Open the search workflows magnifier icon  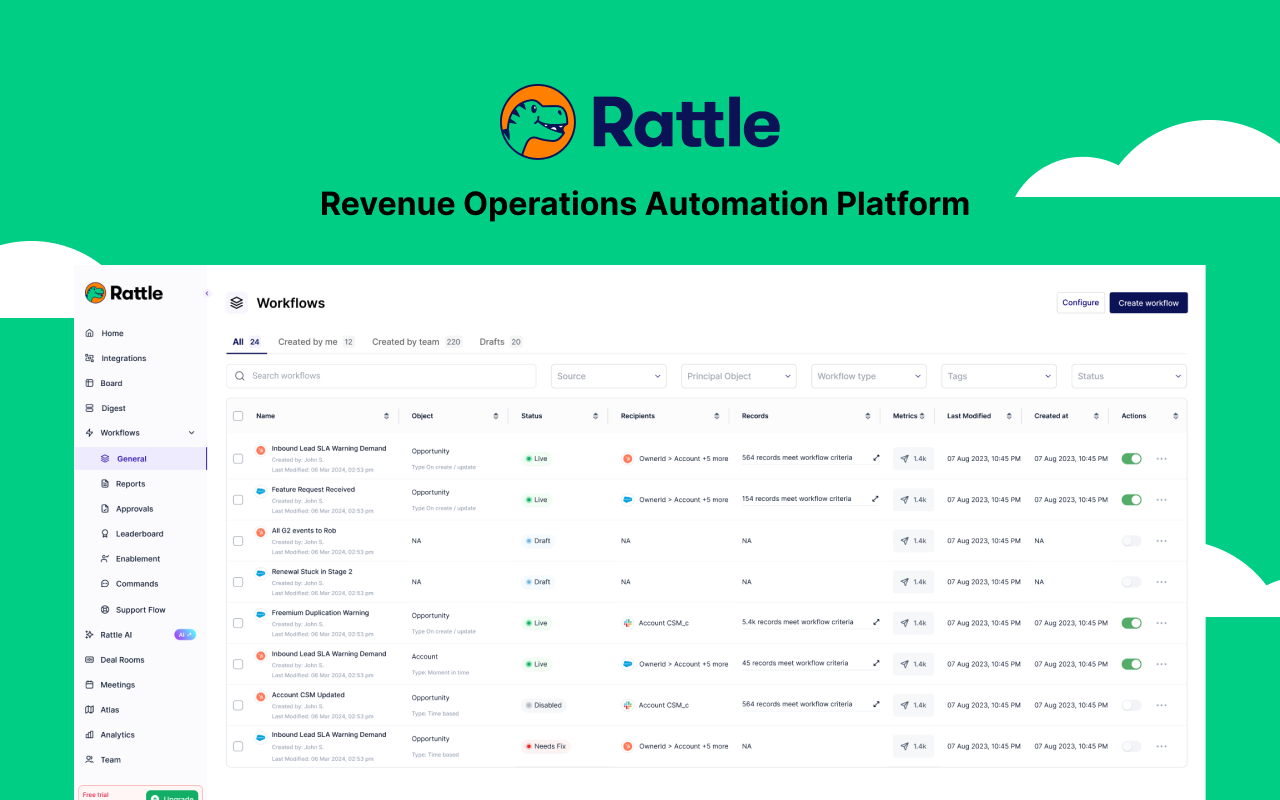[x=239, y=375]
